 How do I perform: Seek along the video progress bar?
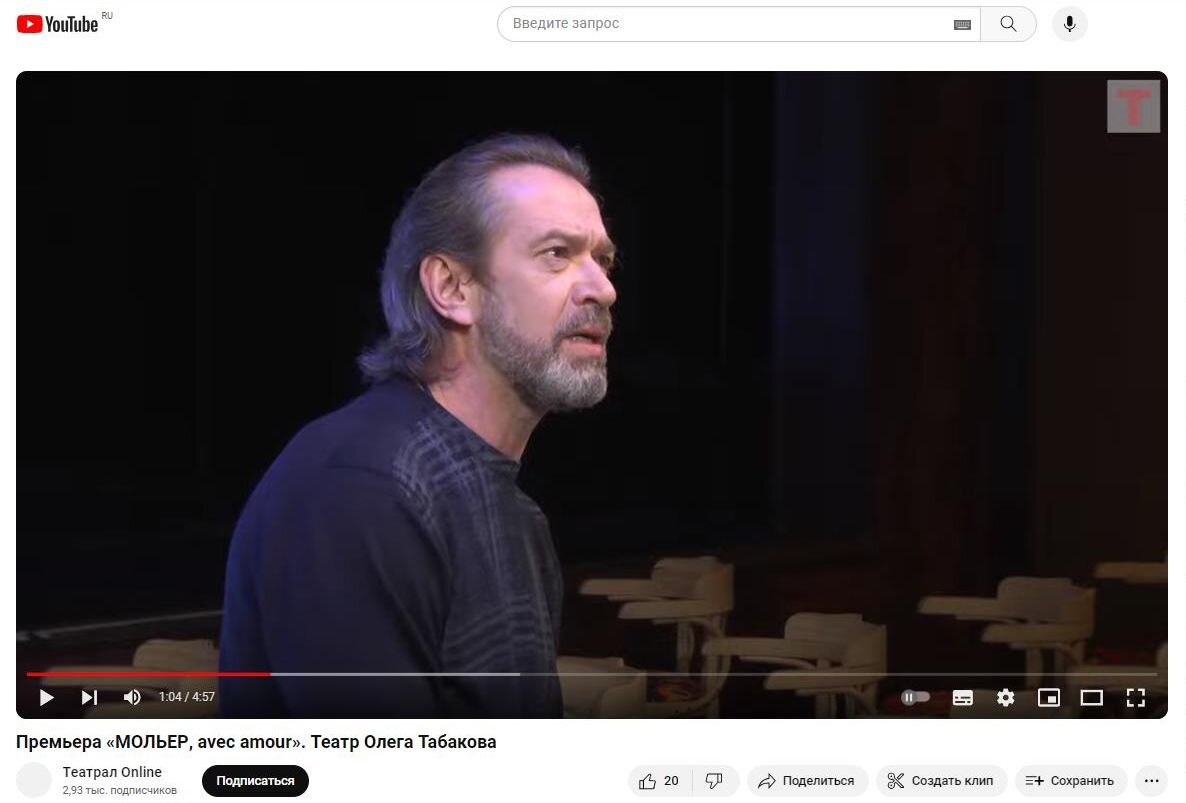coord(591,674)
